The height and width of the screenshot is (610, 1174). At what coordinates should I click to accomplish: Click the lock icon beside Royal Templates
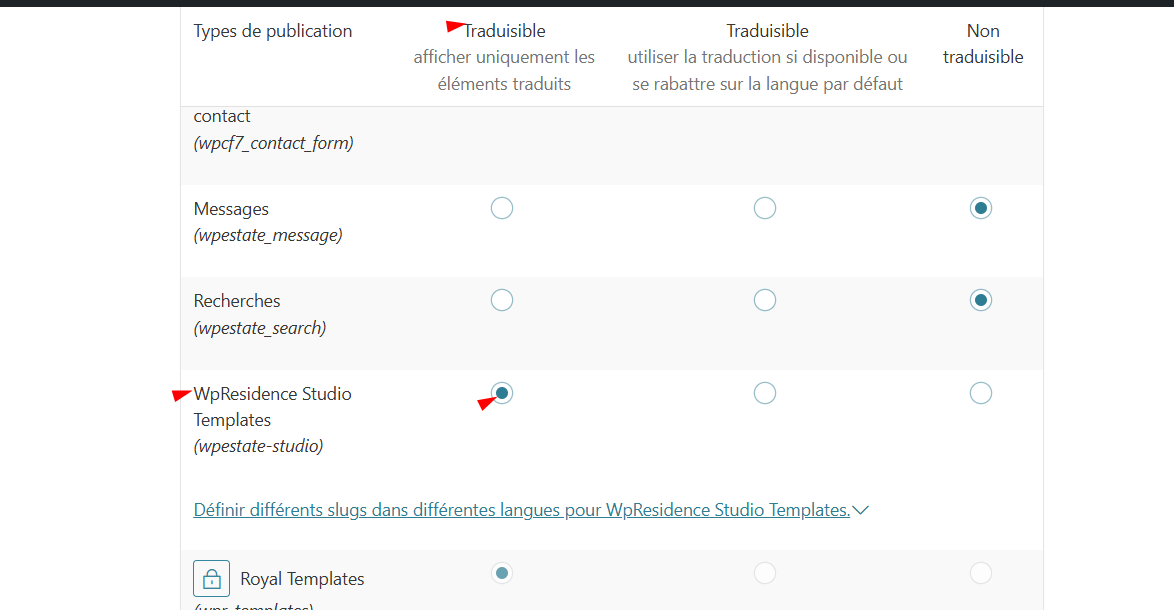[x=211, y=579]
